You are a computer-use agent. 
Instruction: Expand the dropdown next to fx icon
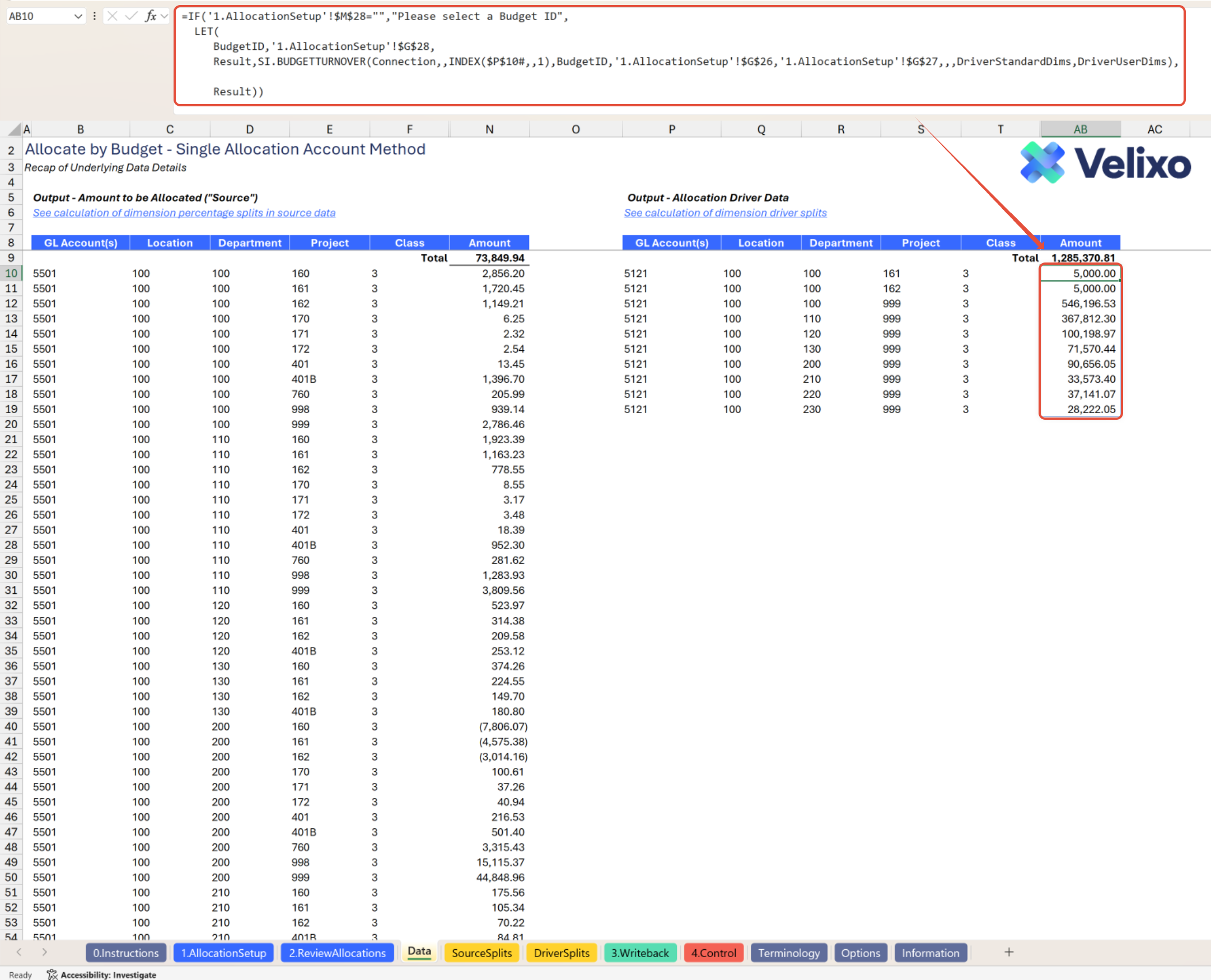pos(164,16)
